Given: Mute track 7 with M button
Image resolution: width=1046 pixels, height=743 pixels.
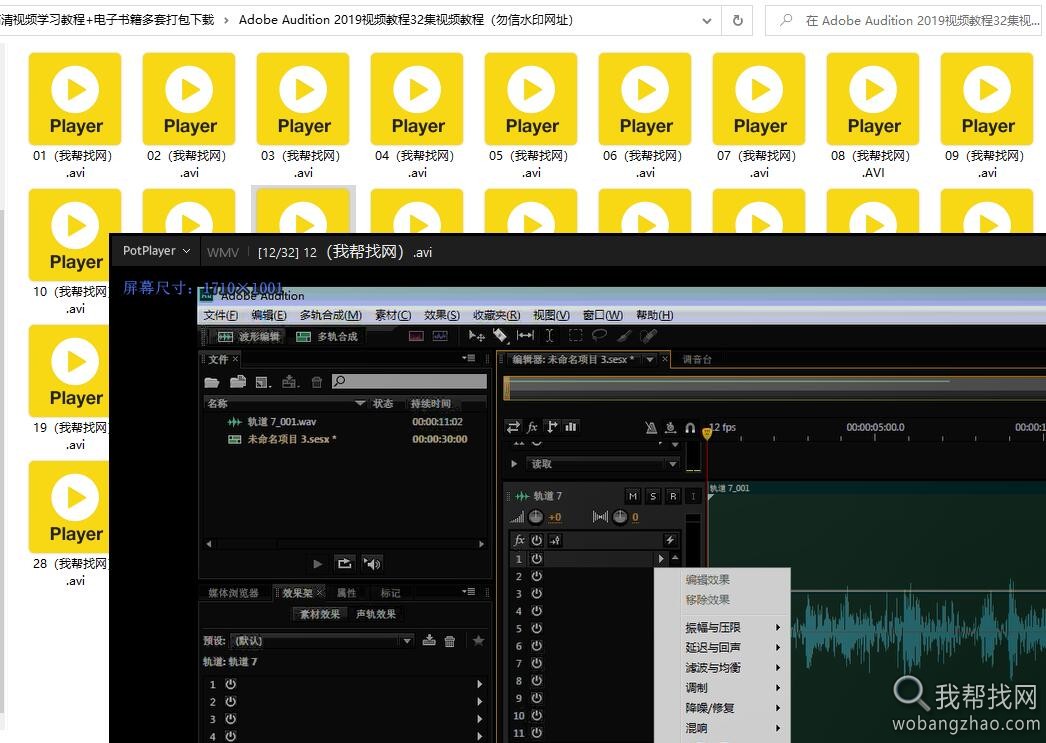Looking at the screenshot, I should pyautogui.click(x=633, y=496).
